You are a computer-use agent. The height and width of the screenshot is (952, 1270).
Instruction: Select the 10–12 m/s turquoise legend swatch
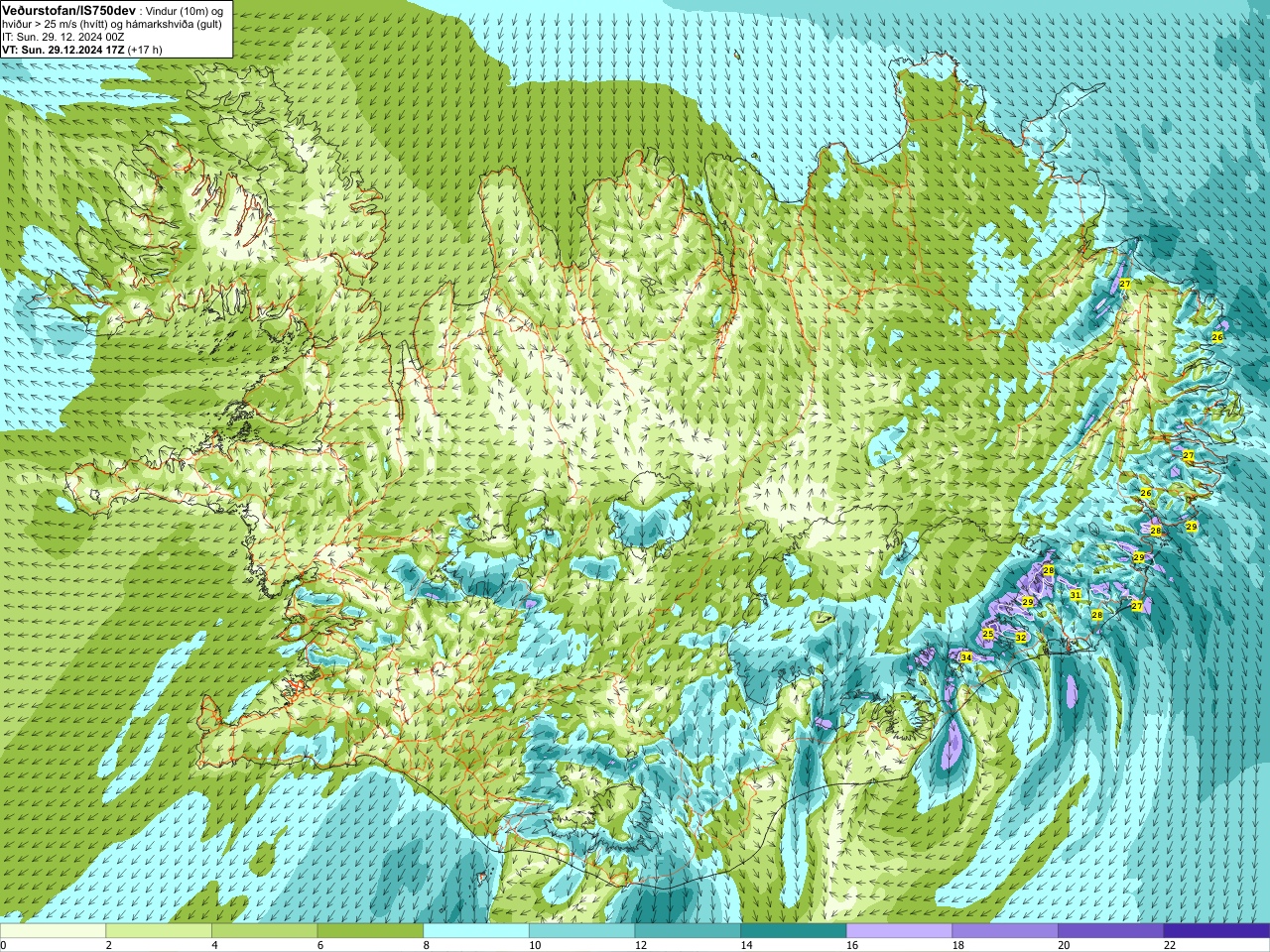pyautogui.click(x=581, y=931)
